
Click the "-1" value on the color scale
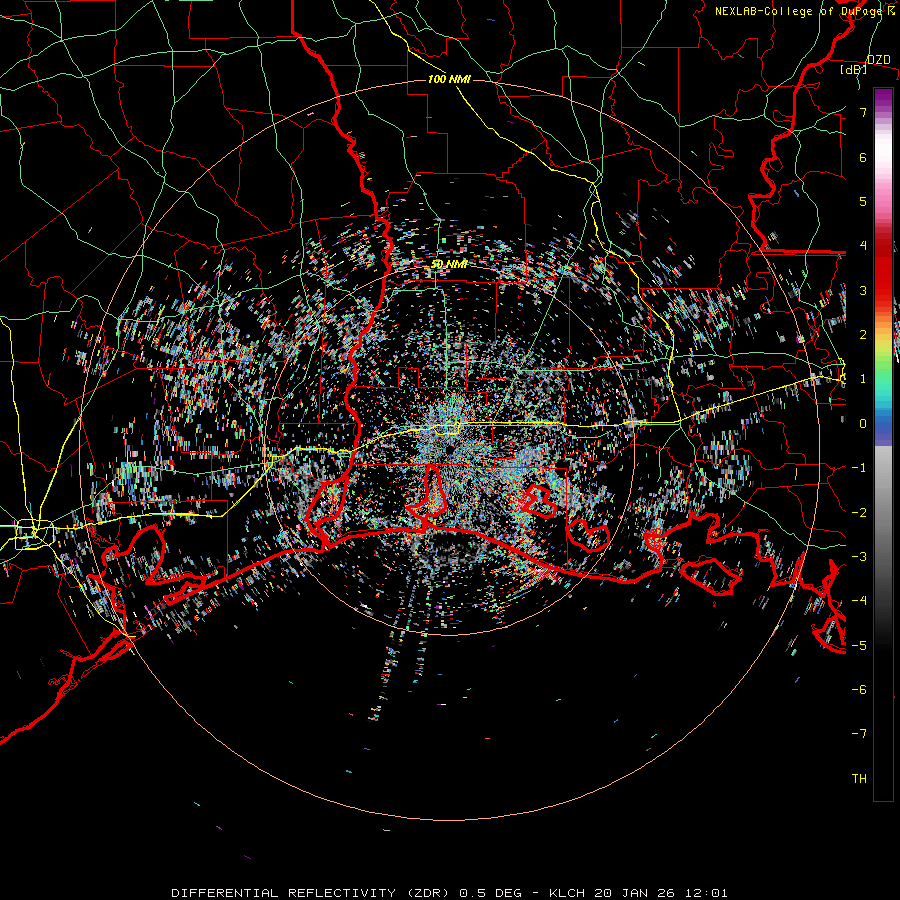pos(859,468)
